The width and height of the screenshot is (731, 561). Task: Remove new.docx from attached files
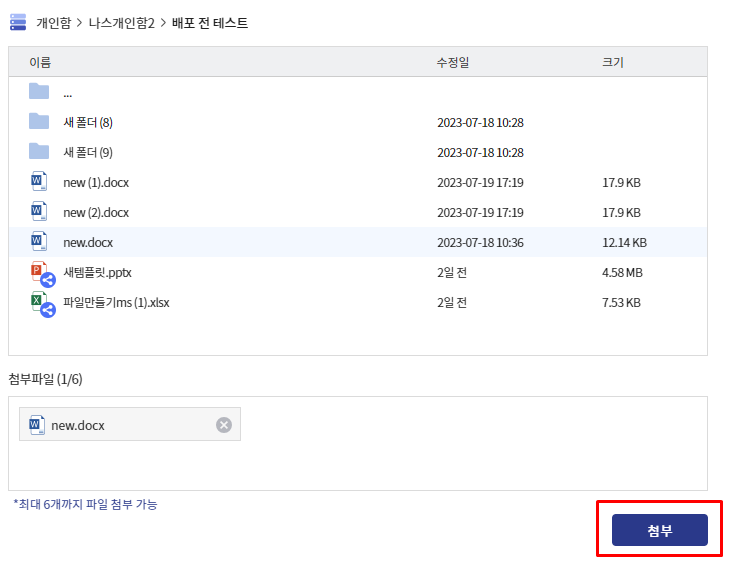224,425
